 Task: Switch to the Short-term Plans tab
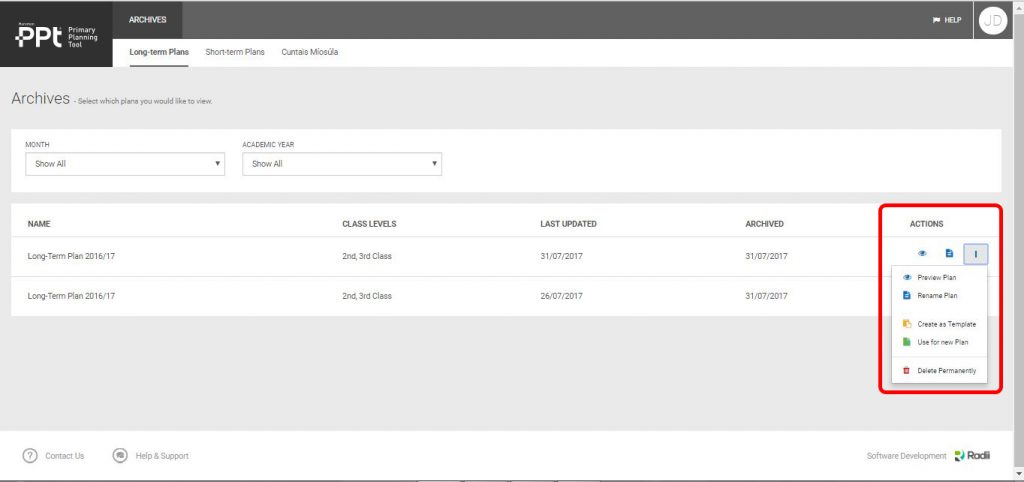pos(235,52)
